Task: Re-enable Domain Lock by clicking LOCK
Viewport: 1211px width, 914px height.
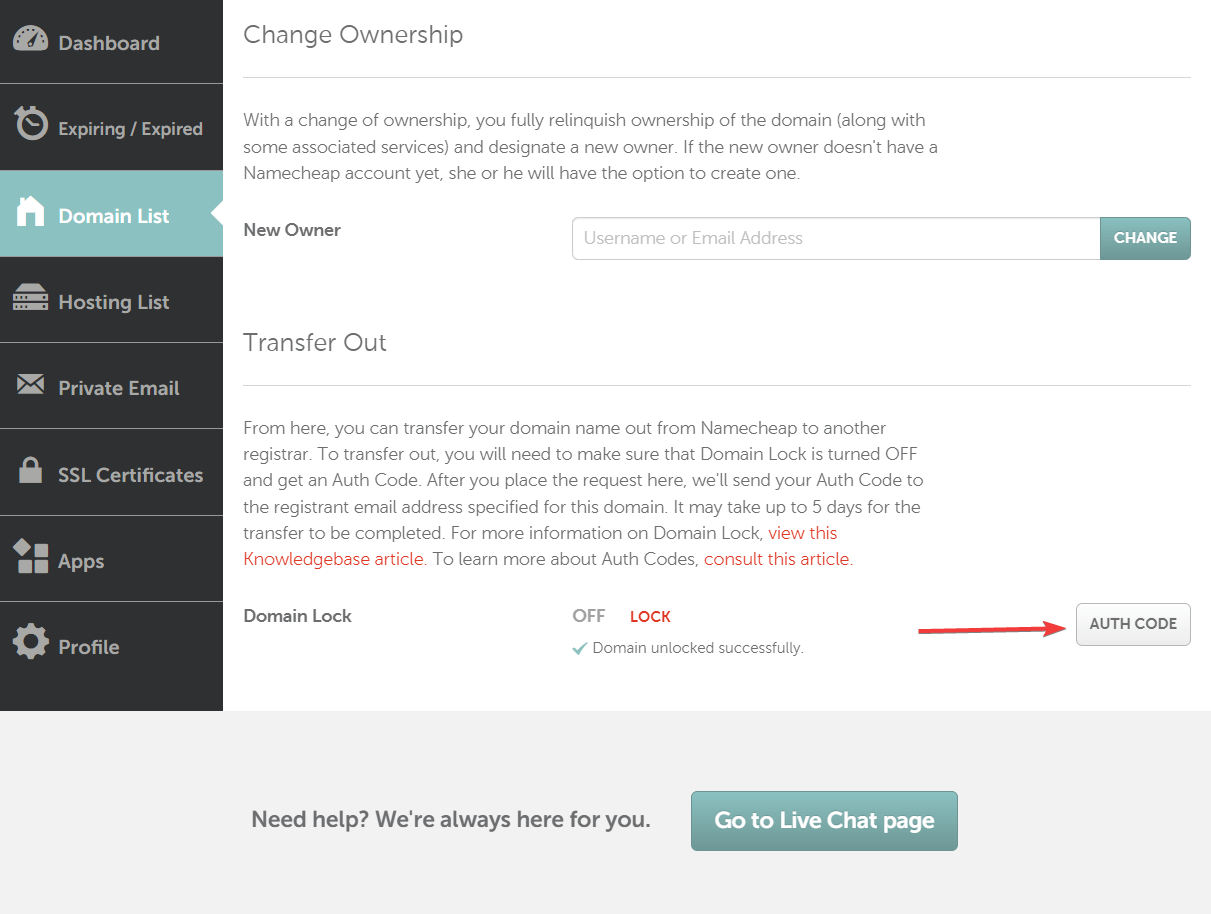Action: [650, 616]
